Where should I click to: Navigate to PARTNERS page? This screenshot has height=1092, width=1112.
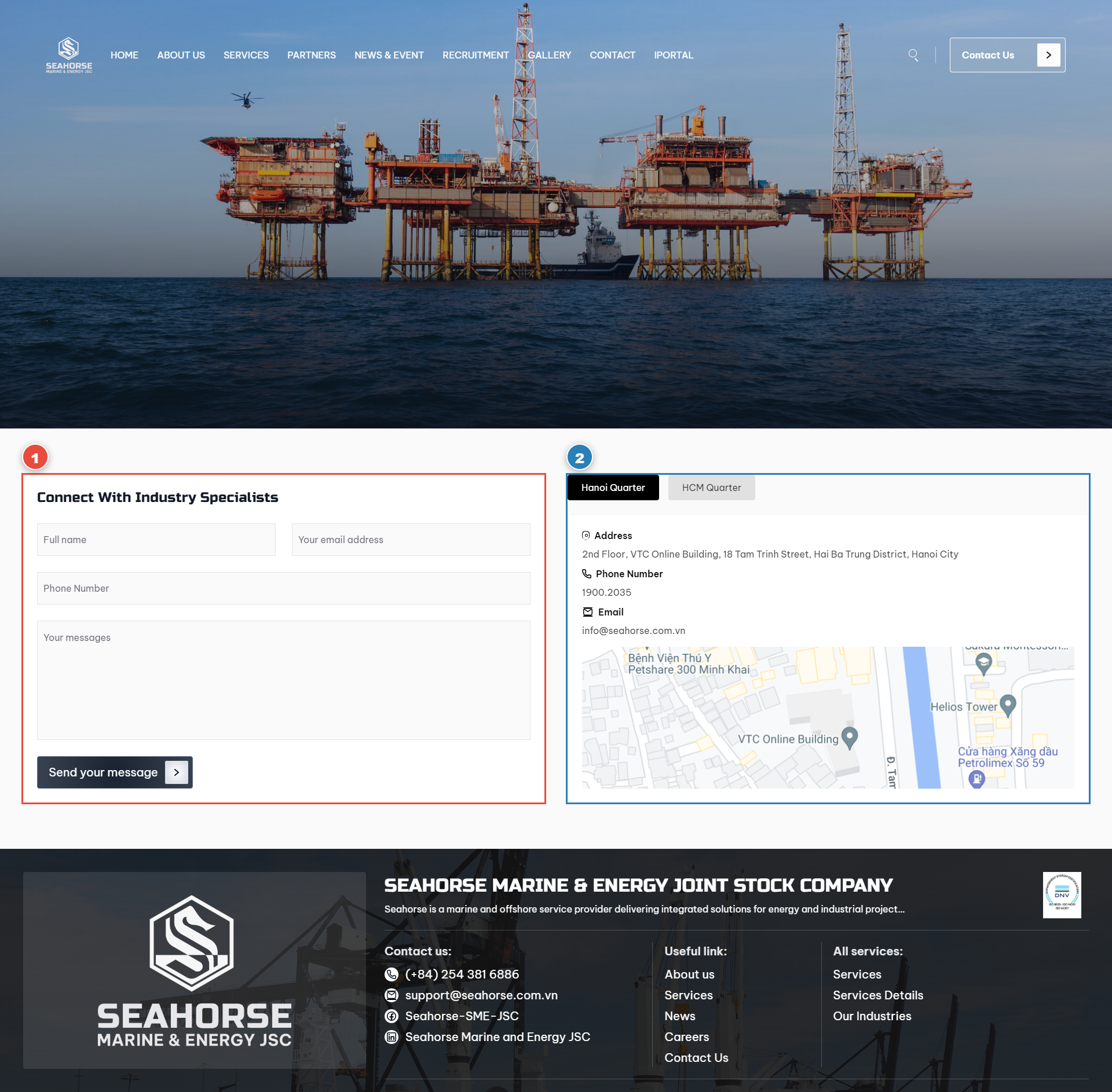coord(312,55)
